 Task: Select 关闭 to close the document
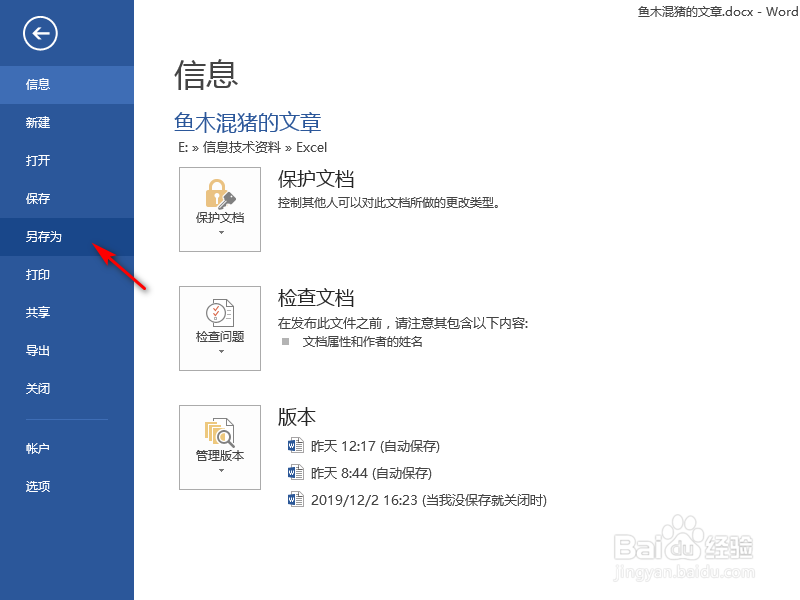(37, 388)
